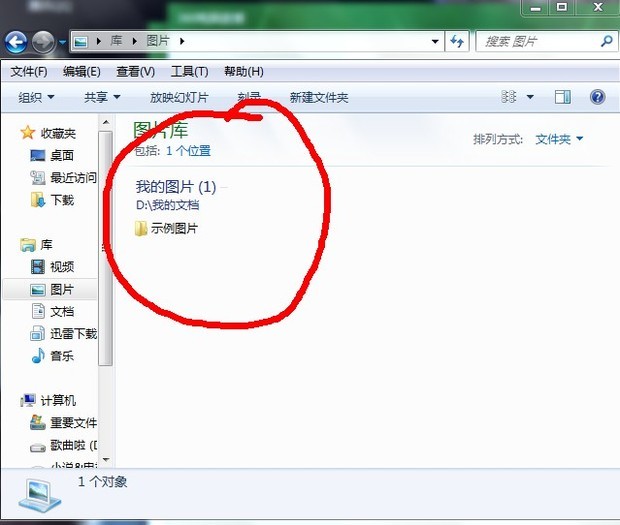The width and height of the screenshot is (620, 525).
Task: Click the drive icon beside 歌曲啦
Action: (38, 448)
